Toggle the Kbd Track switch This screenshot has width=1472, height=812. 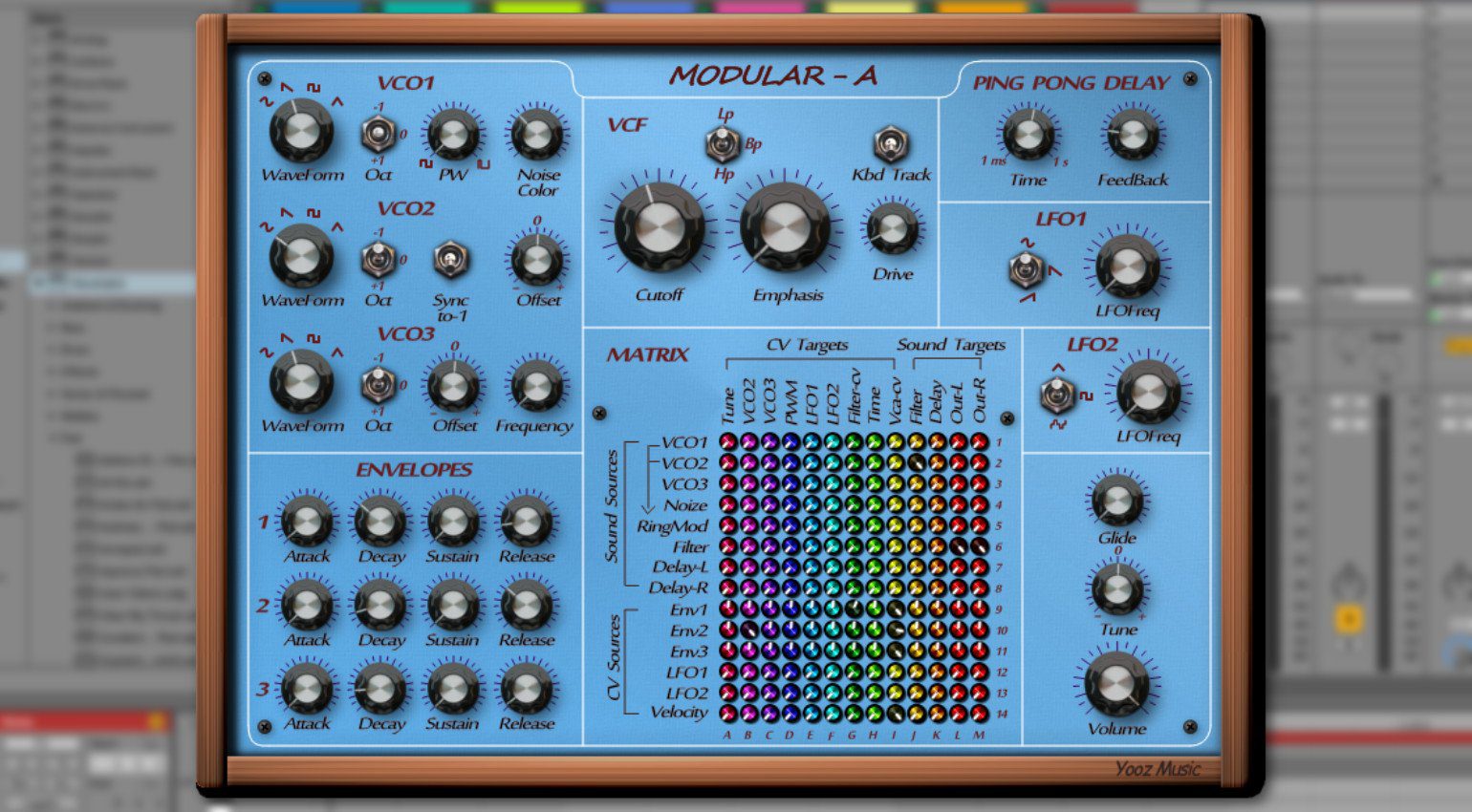tap(891, 144)
